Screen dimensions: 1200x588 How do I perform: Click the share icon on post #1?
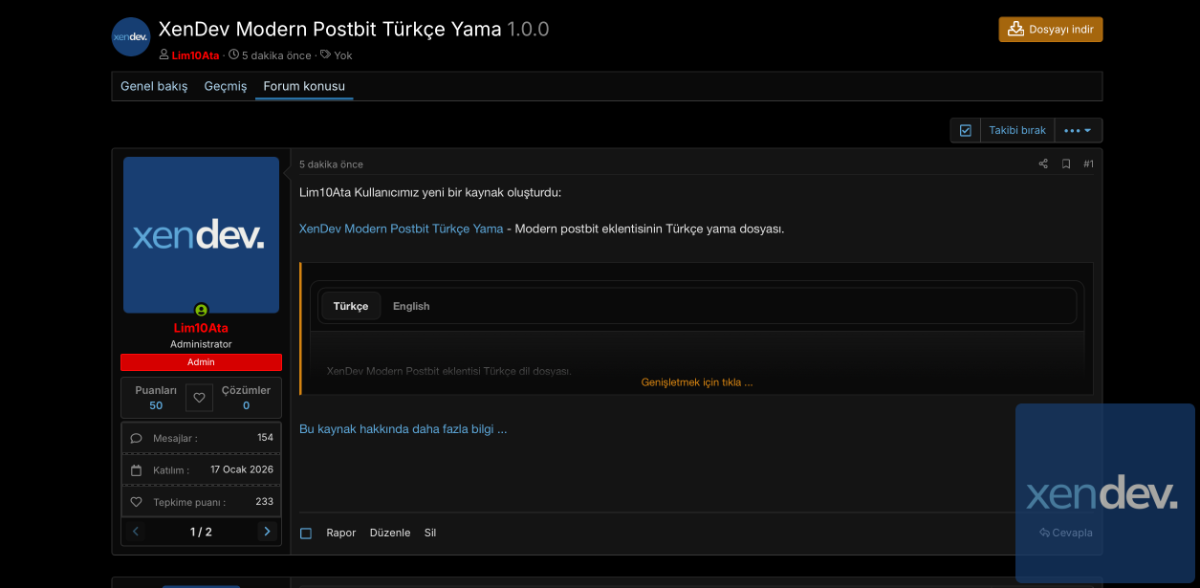pyautogui.click(x=1043, y=164)
